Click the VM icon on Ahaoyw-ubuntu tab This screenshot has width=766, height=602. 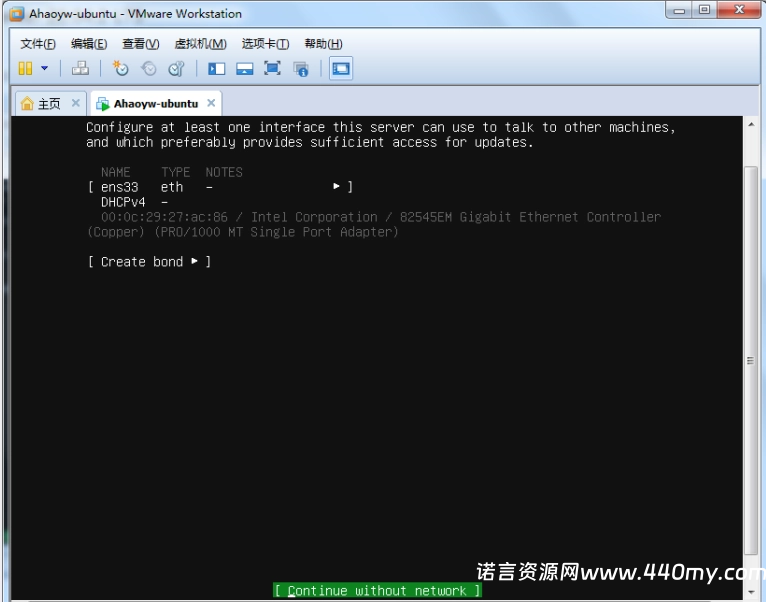pyautogui.click(x=103, y=104)
